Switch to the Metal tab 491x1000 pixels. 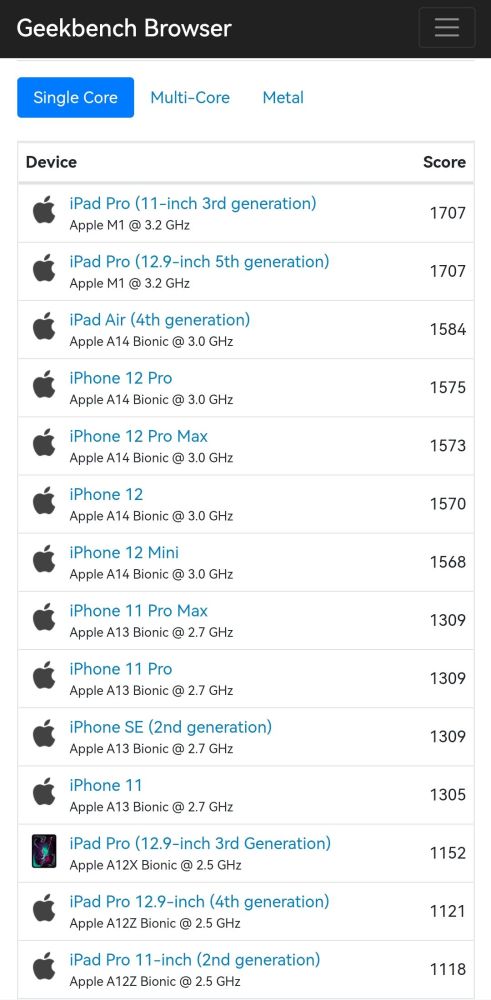[x=283, y=98]
